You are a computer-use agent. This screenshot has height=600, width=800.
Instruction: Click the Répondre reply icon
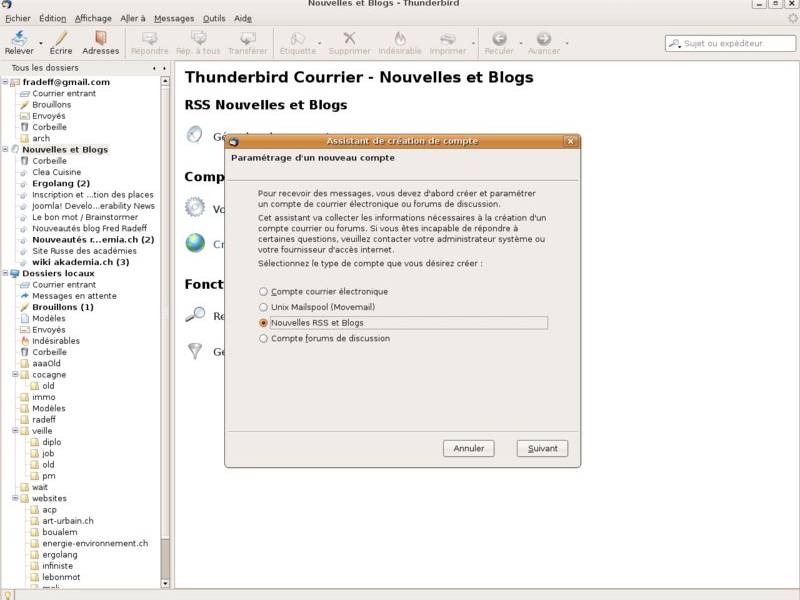click(x=149, y=38)
